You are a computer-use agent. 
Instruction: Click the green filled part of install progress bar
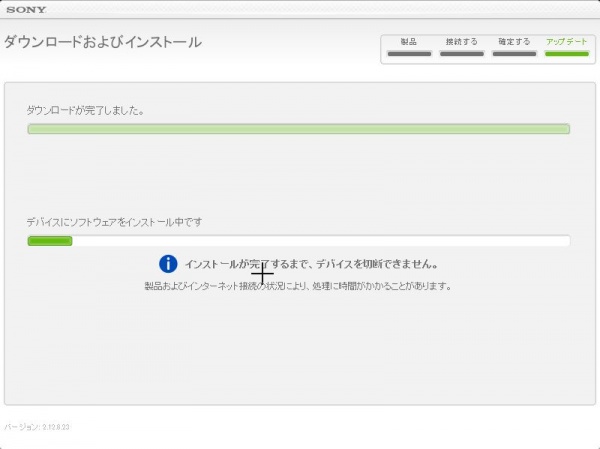tap(49, 241)
